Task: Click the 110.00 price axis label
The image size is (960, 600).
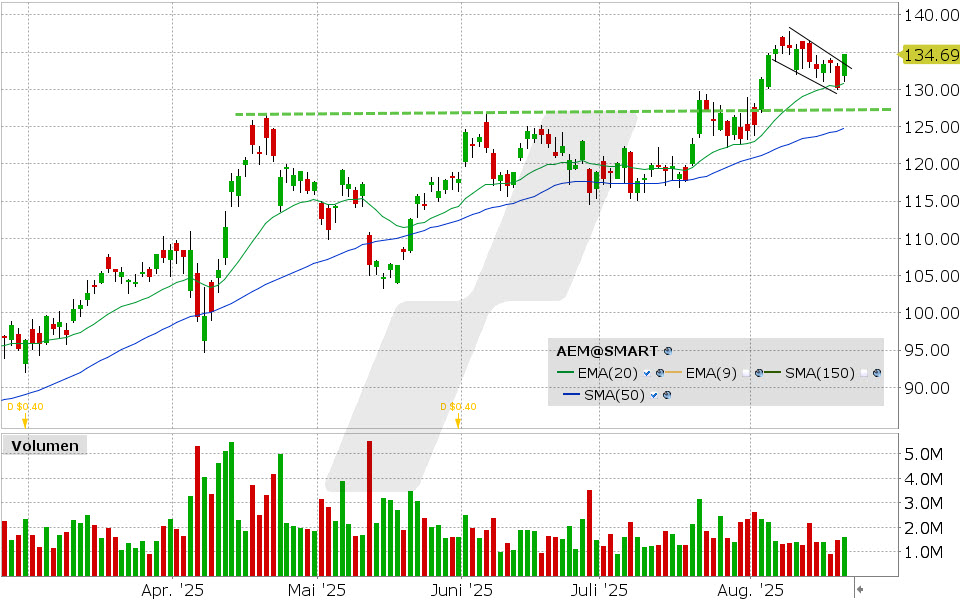Action: coord(932,239)
